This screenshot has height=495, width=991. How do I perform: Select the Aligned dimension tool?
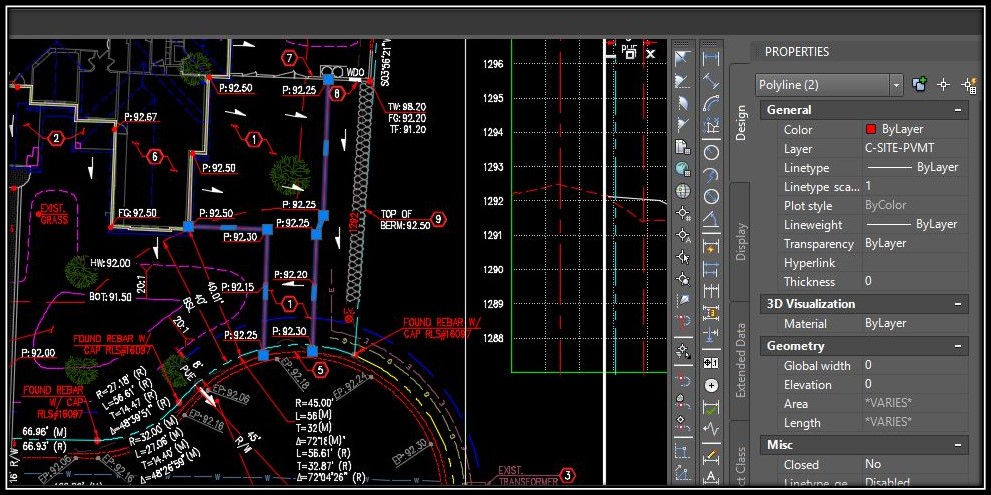[712, 80]
